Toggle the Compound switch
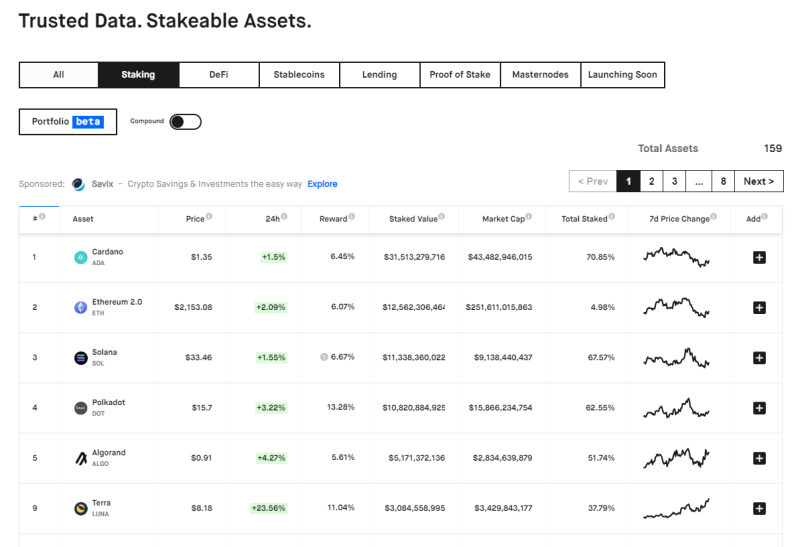 click(185, 122)
